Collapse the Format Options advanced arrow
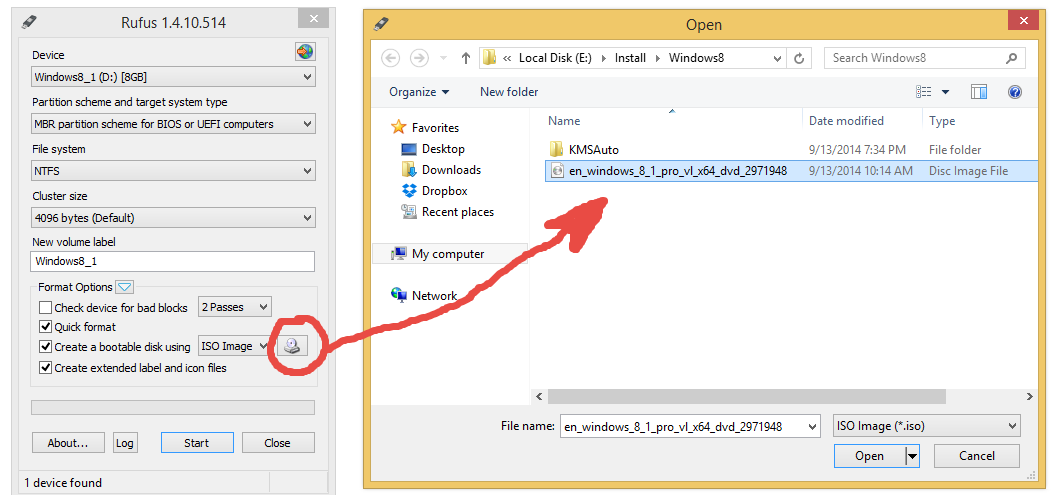1053x495 pixels. 124,287
